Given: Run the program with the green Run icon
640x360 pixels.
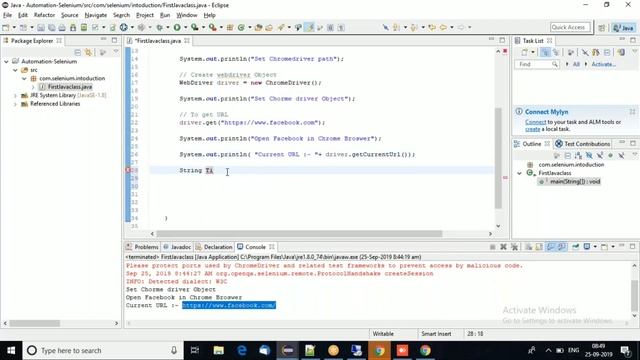Looking at the screenshot, I should [x=177, y=27].
